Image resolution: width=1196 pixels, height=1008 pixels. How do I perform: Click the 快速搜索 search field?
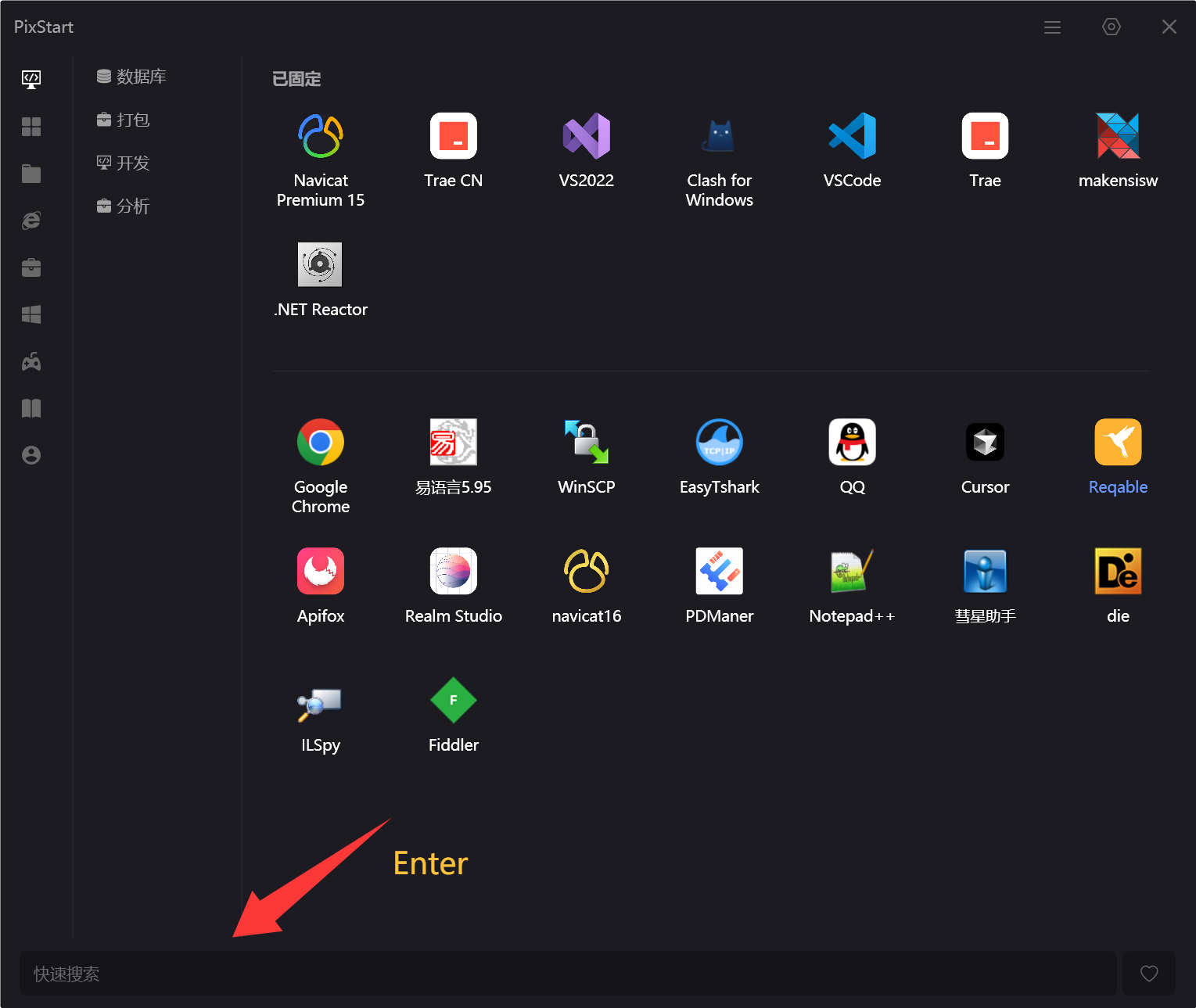point(567,974)
